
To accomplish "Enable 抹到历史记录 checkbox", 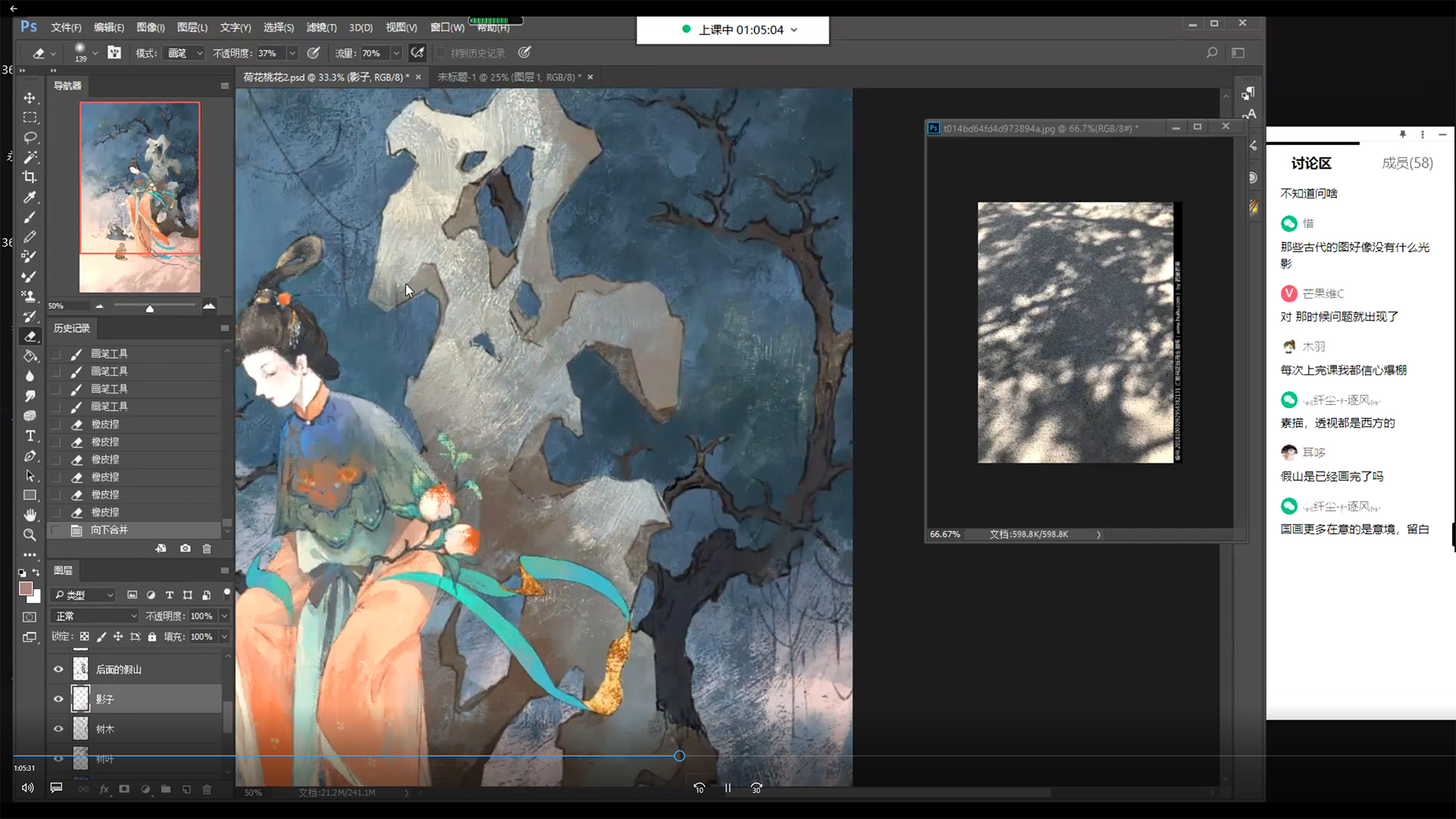I will [x=441, y=53].
